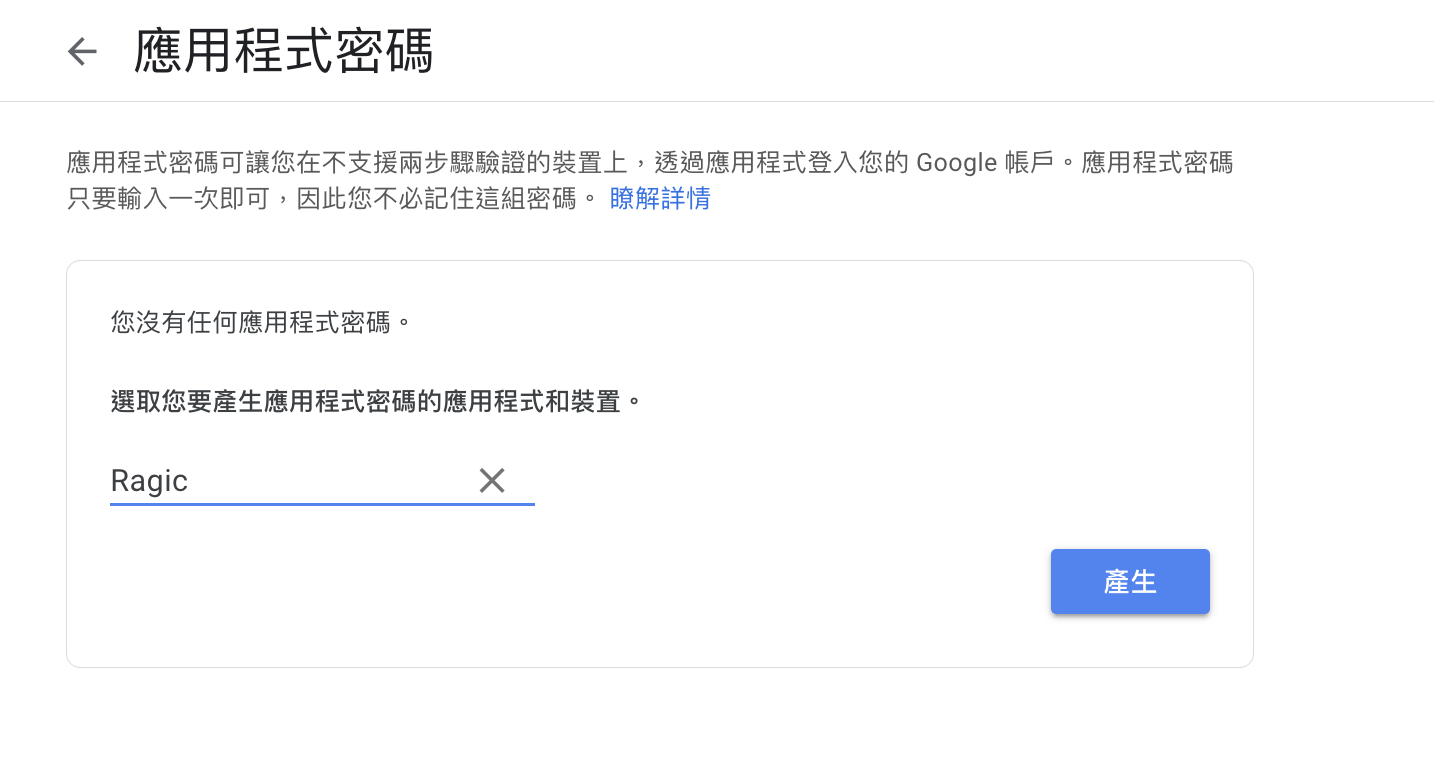Open the 瞭解詳情 link
This screenshot has height=760, width=1434.
(660, 198)
